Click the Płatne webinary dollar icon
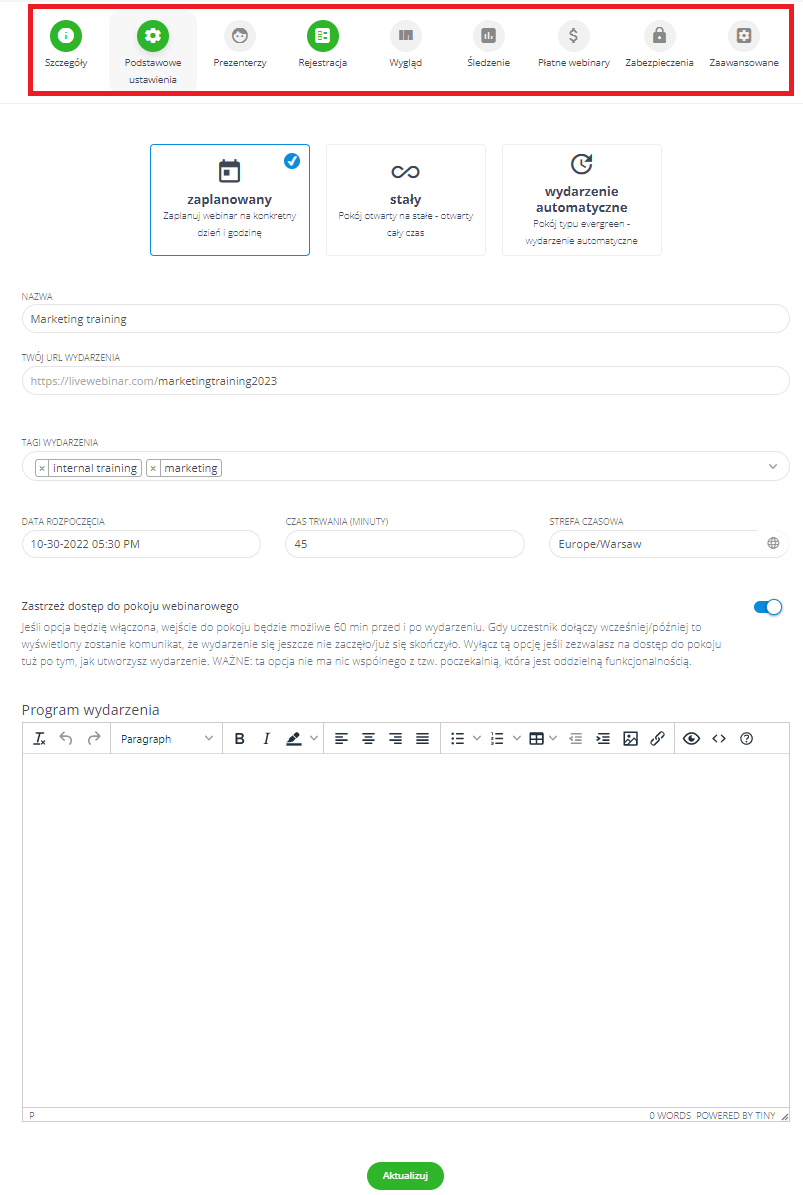The height and width of the screenshot is (1195, 803). click(x=573, y=37)
